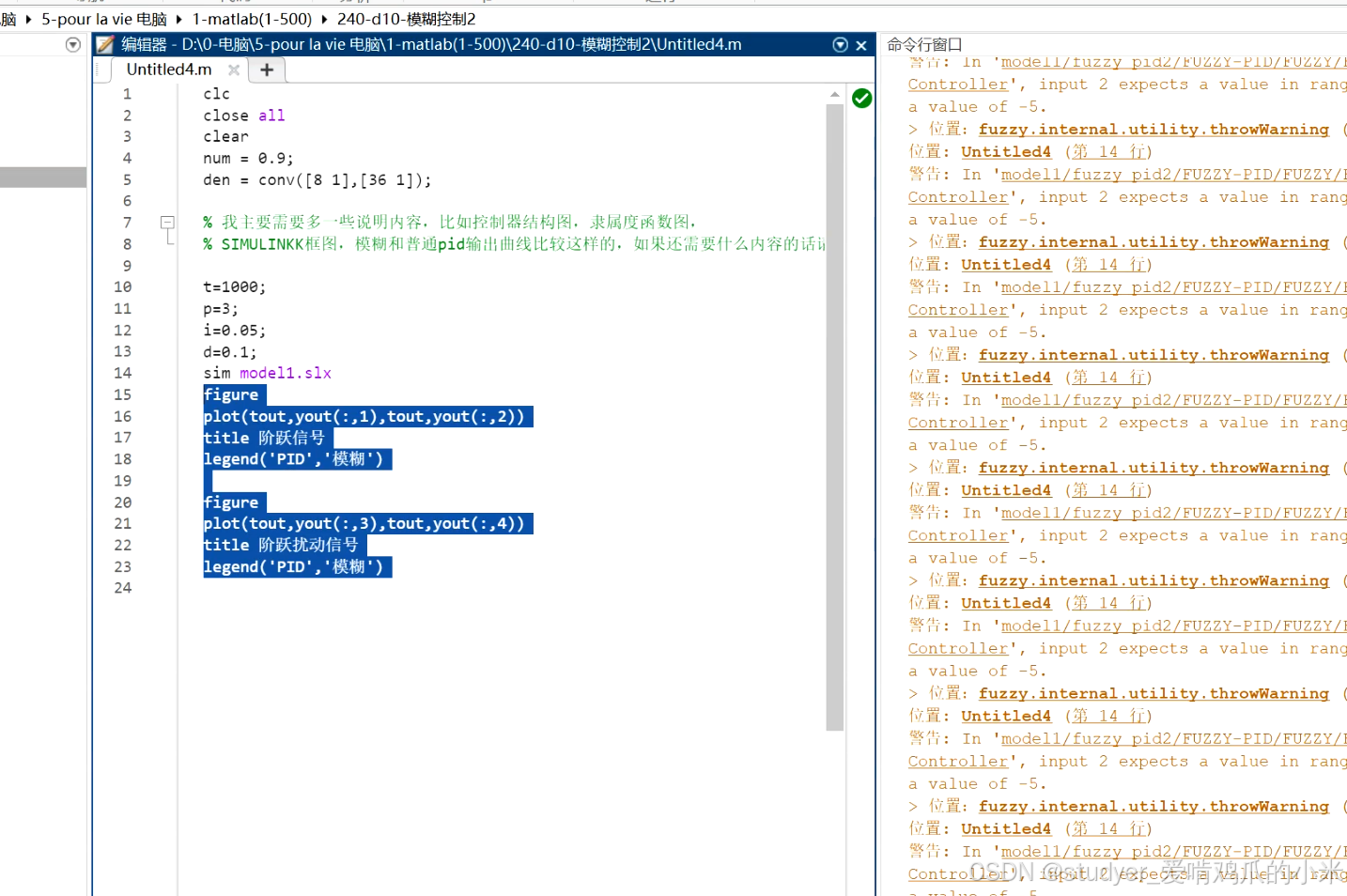Click line number 1 in the gutter

coord(127,94)
